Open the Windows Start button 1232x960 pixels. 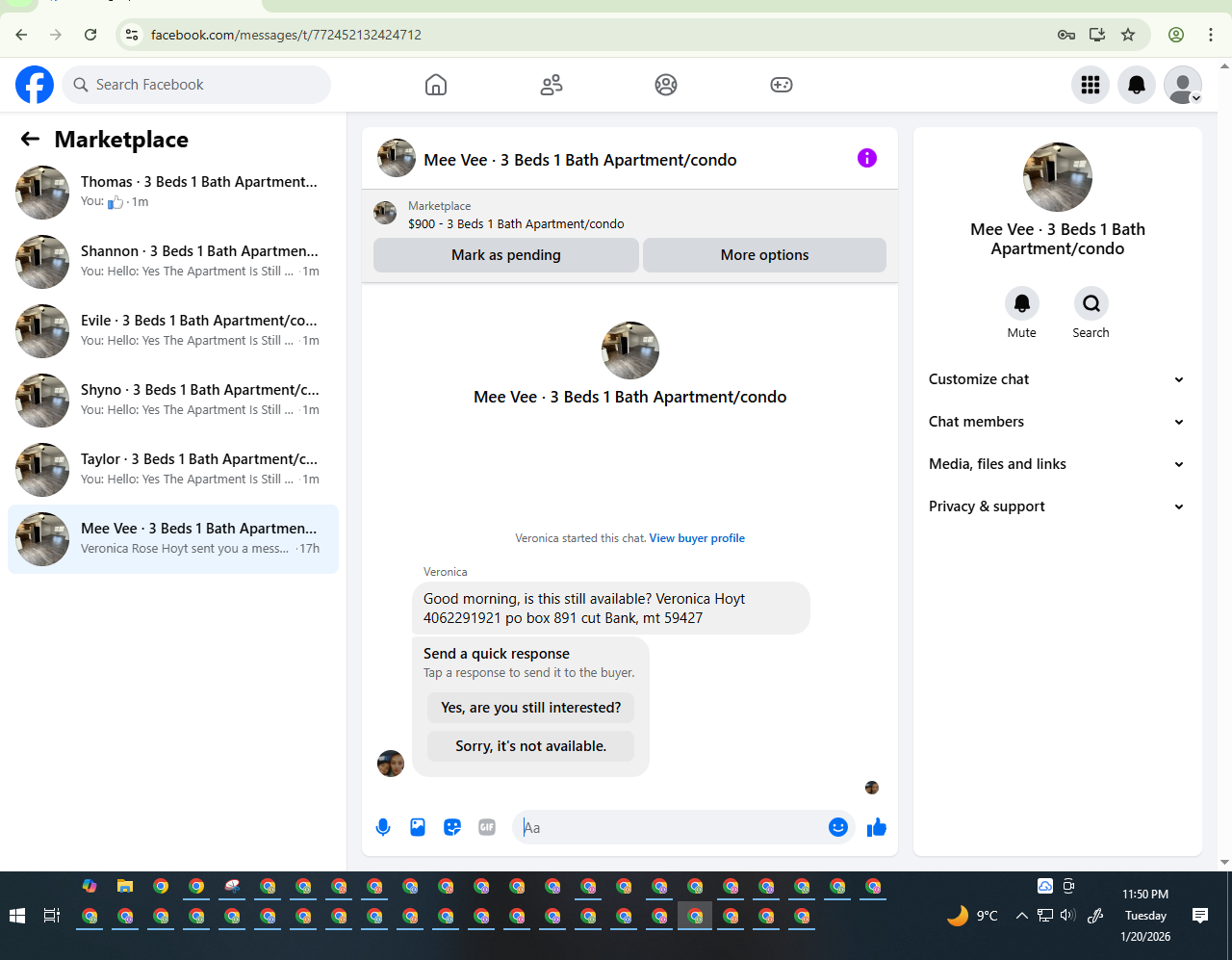(x=17, y=916)
